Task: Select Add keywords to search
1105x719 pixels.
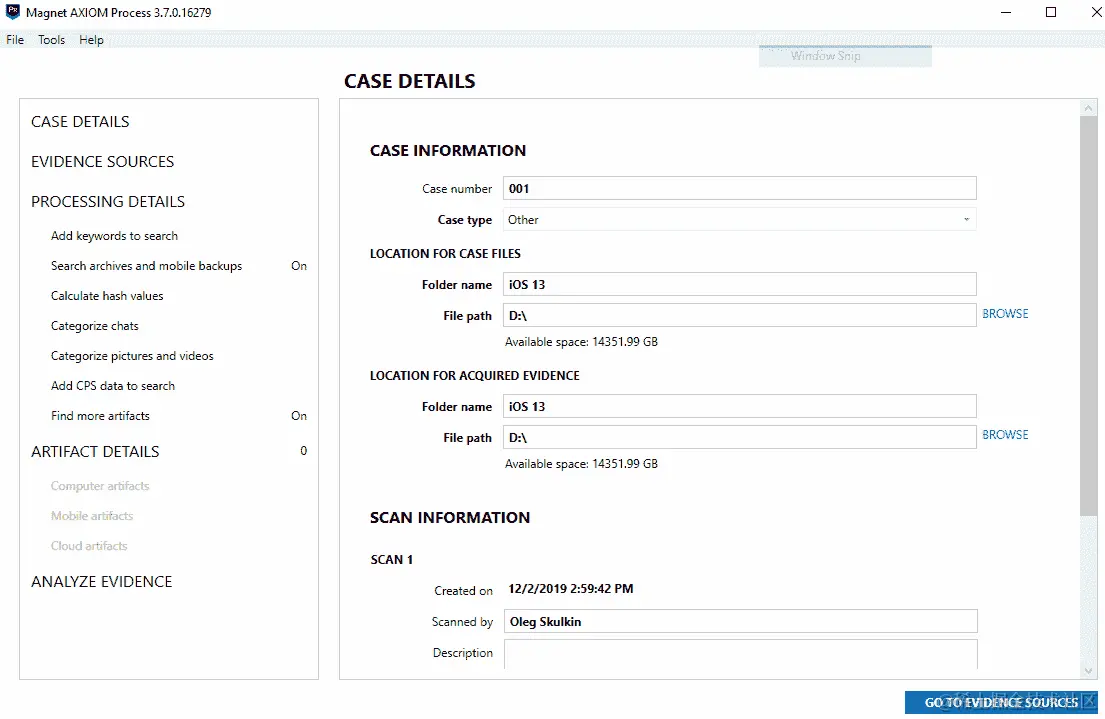Action: [x=114, y=235]
